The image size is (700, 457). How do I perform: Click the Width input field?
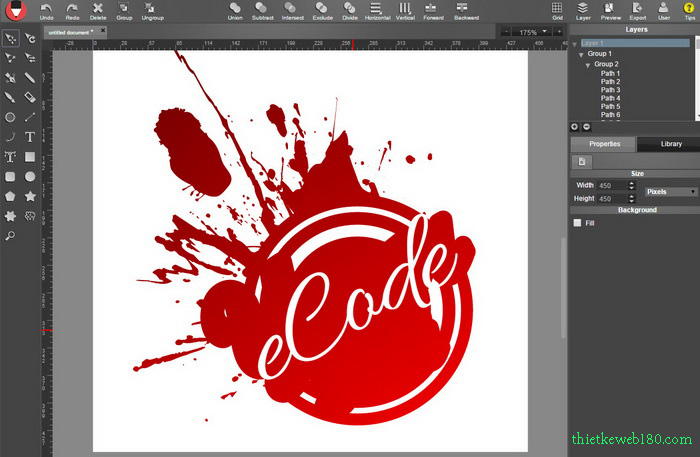[610, 185]
